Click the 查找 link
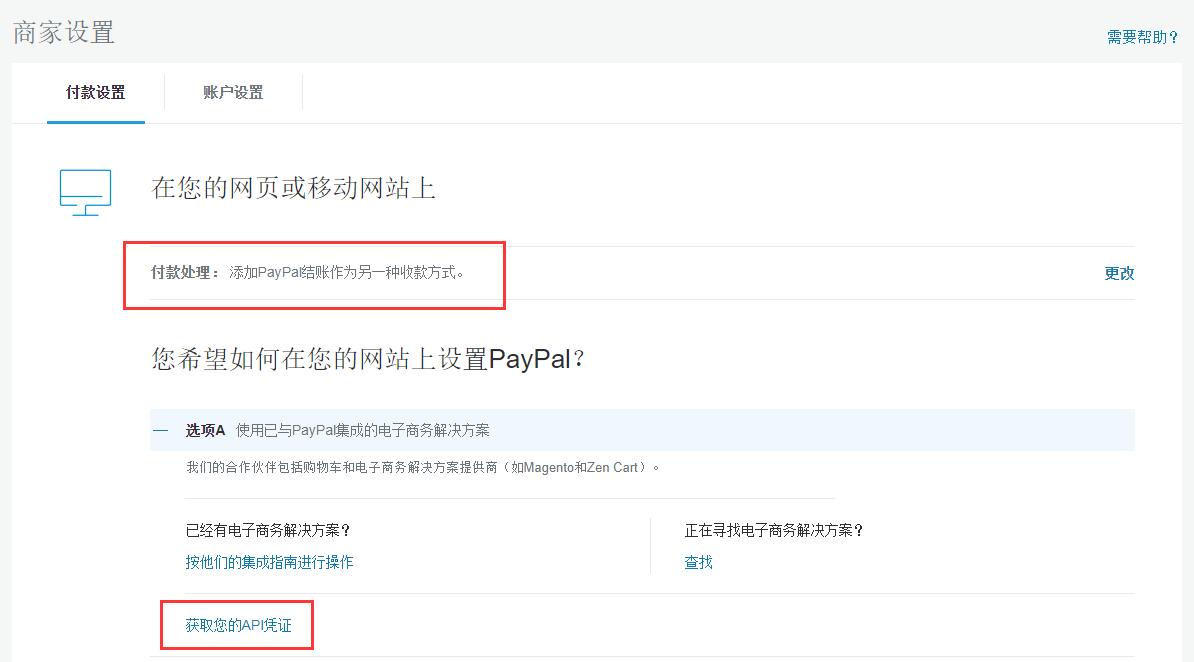The height and width of the screenshot is (662, 1194). point(698,562)
